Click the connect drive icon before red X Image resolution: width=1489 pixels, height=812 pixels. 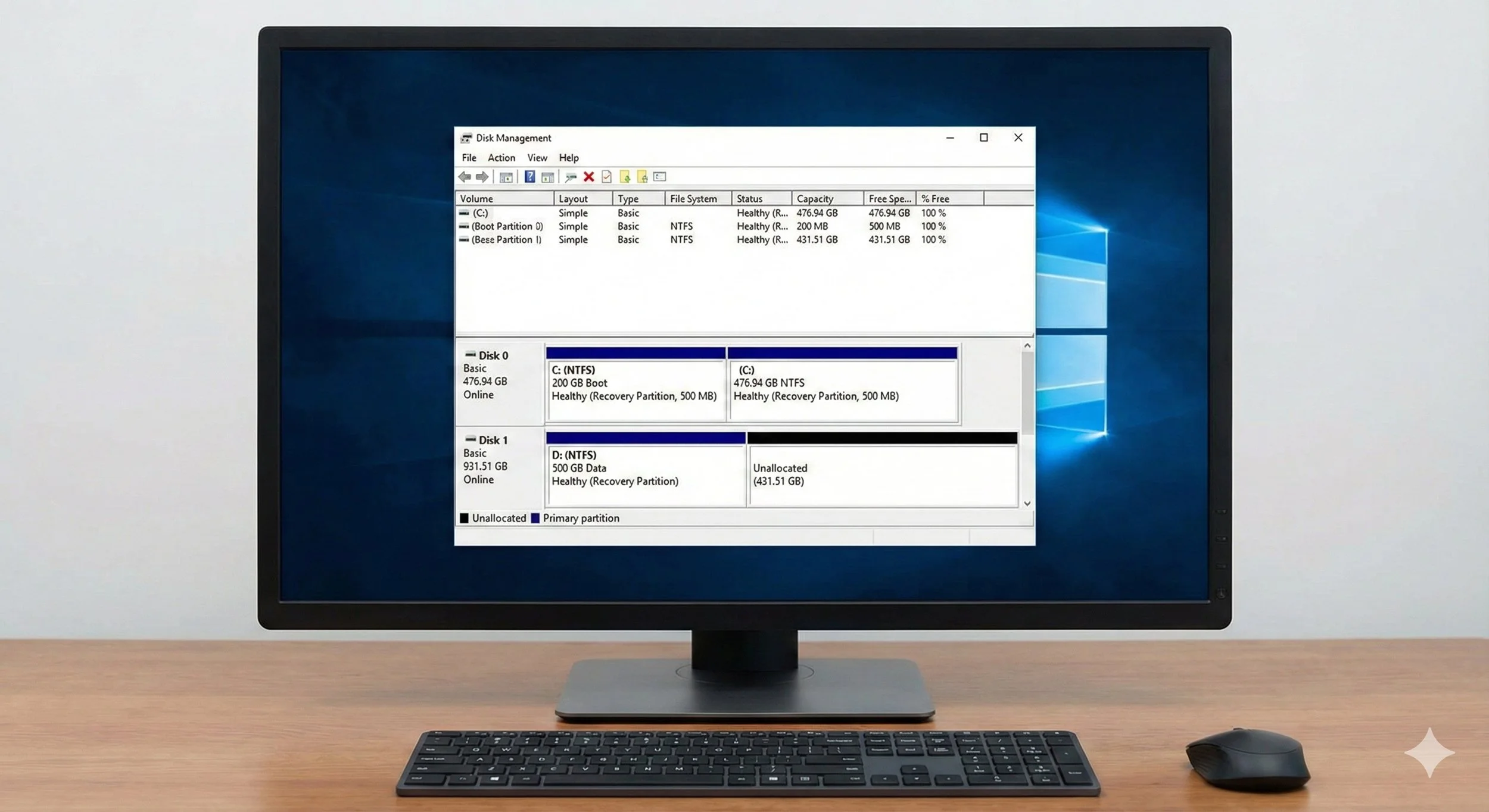571,177
